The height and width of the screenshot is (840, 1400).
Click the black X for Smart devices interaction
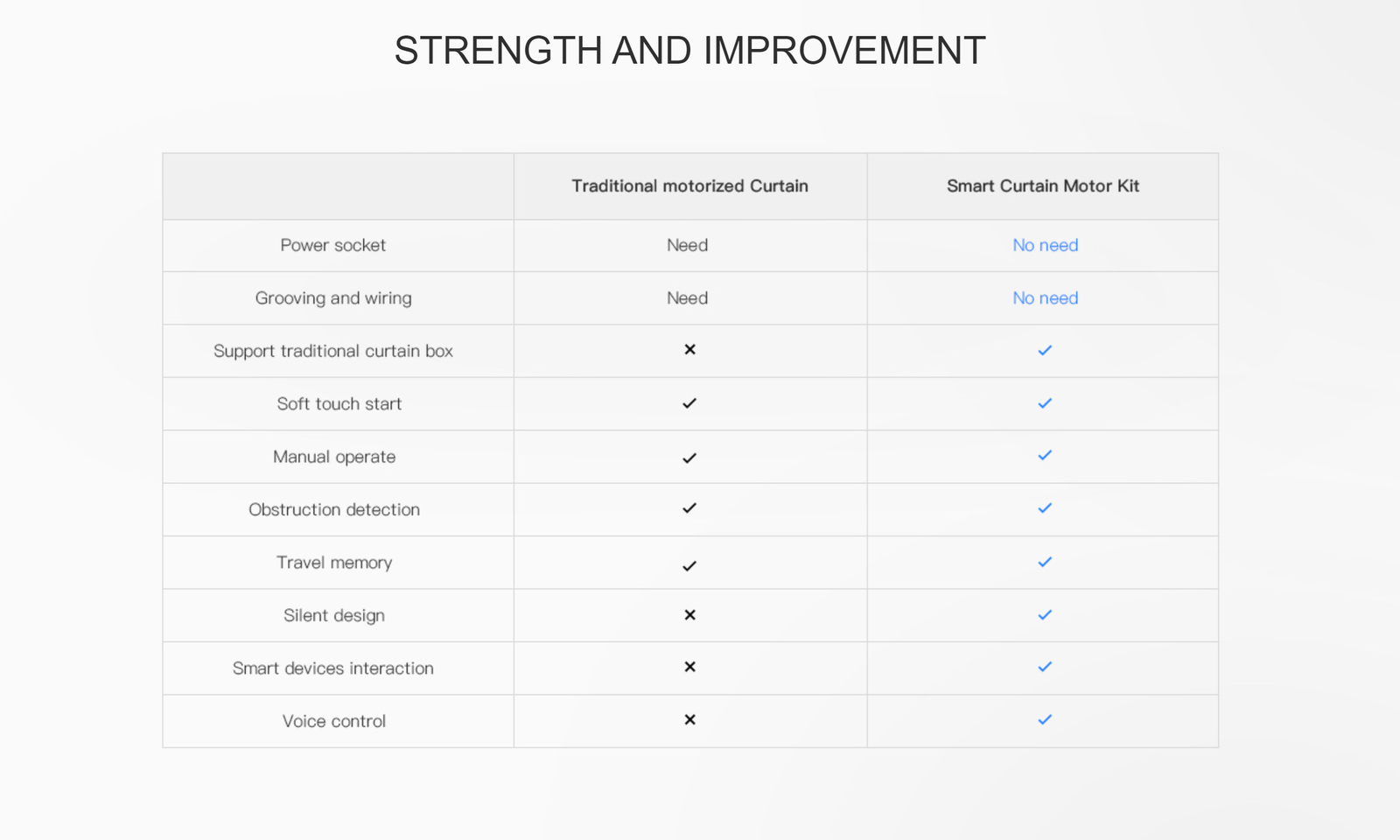[689, 667]
